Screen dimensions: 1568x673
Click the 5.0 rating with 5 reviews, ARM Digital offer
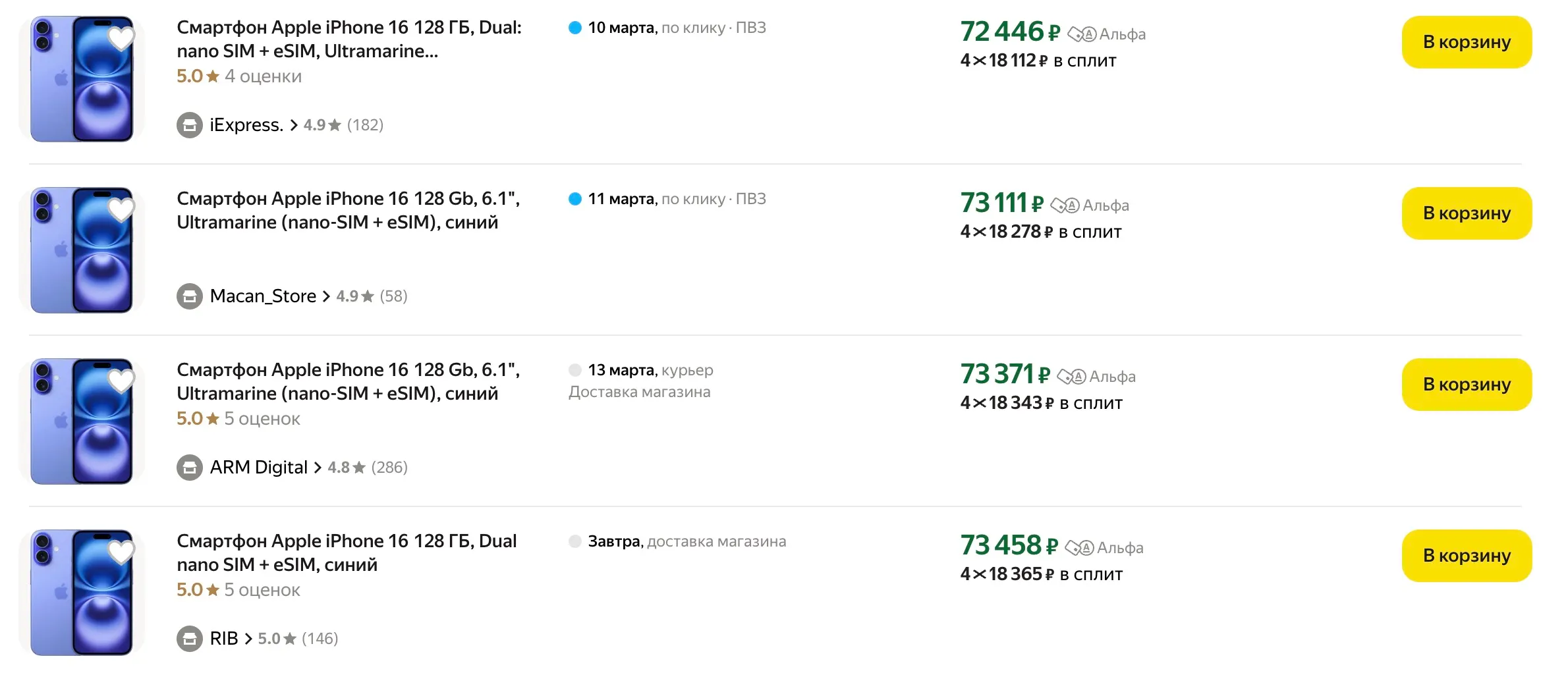238,419
